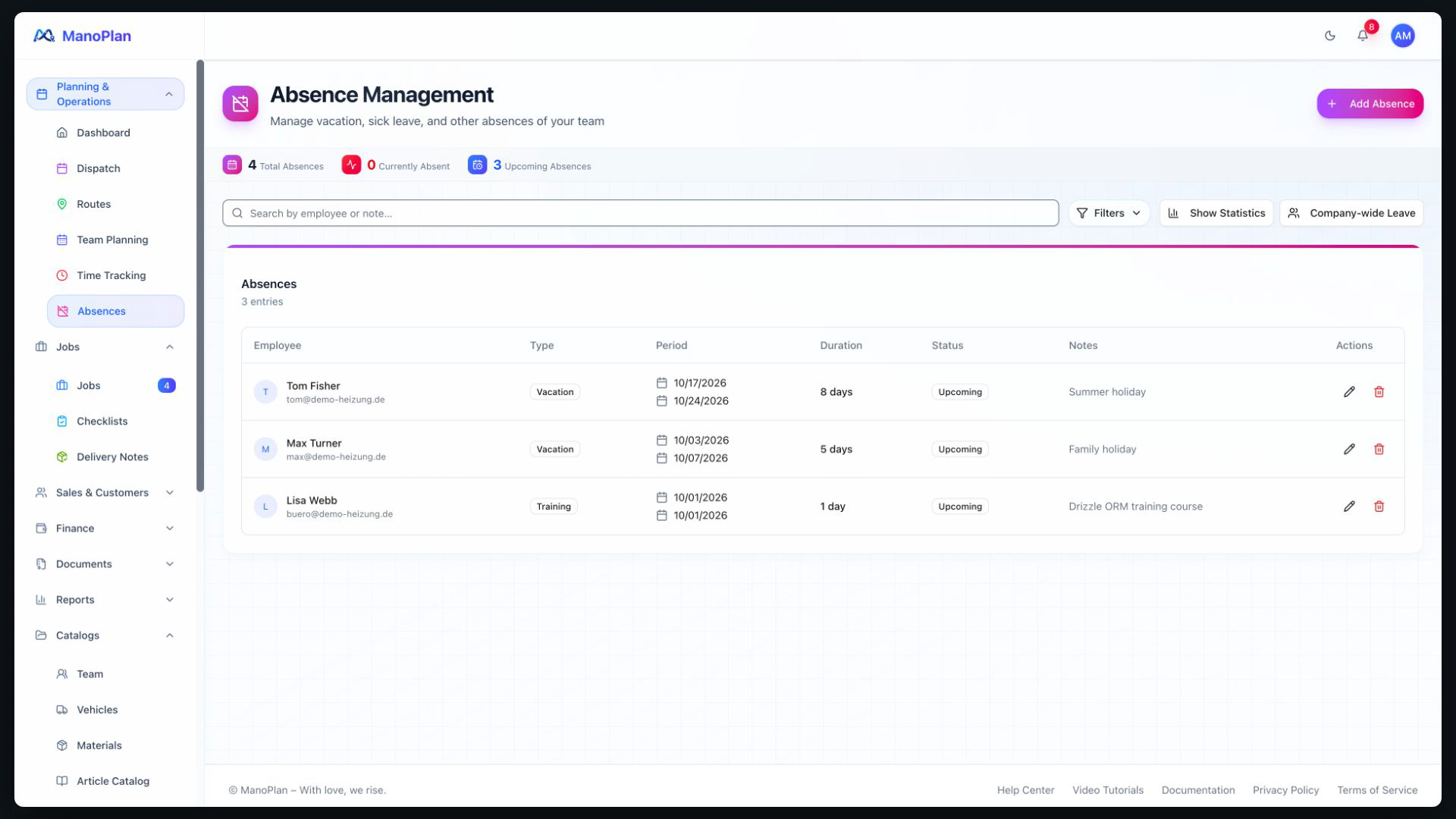Delete Max Turner's absence entry

[x=1379, y=449]
